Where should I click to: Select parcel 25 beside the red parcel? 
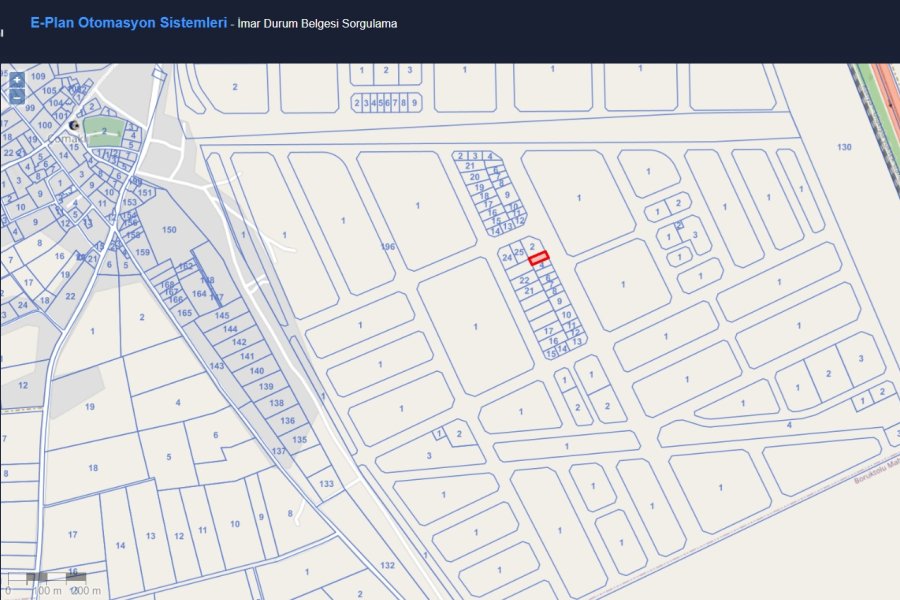[518, 250]
